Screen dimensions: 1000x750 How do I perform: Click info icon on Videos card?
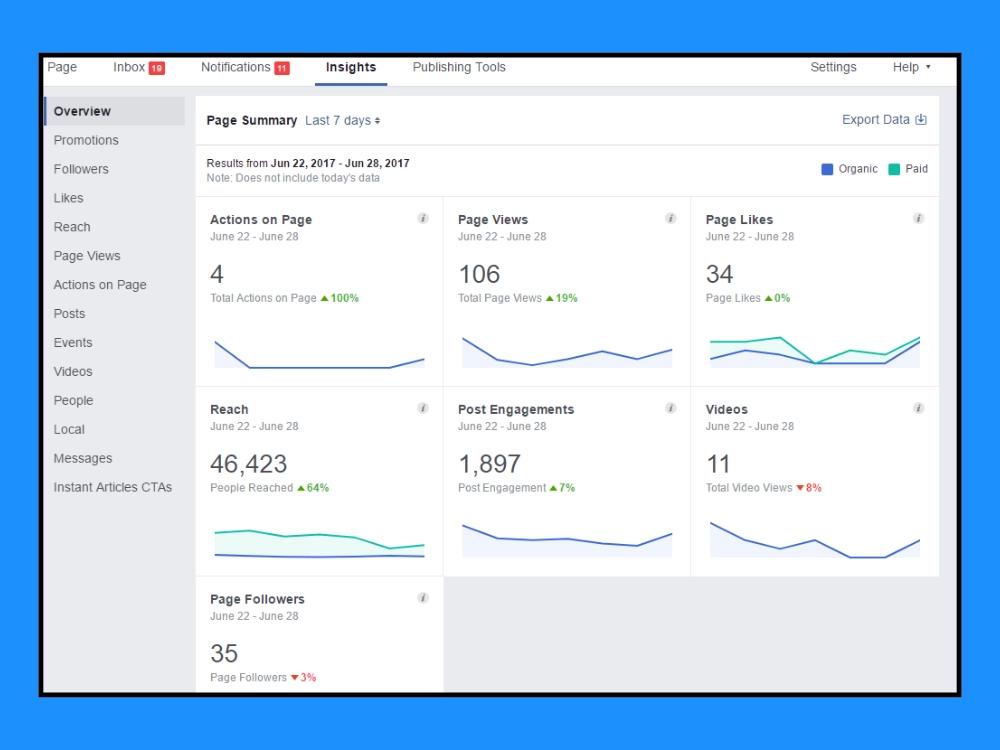point(918,408)
